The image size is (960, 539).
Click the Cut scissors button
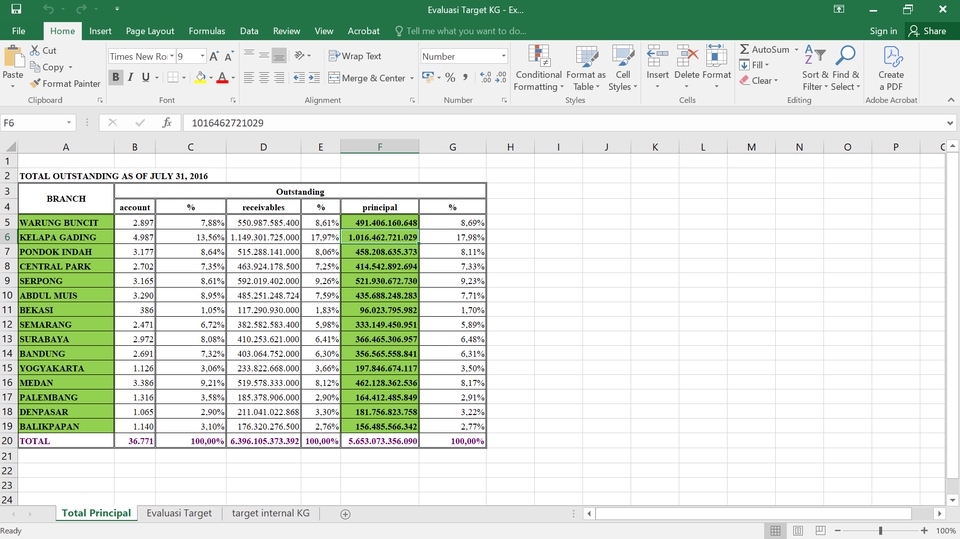click(x=43, y=50)
